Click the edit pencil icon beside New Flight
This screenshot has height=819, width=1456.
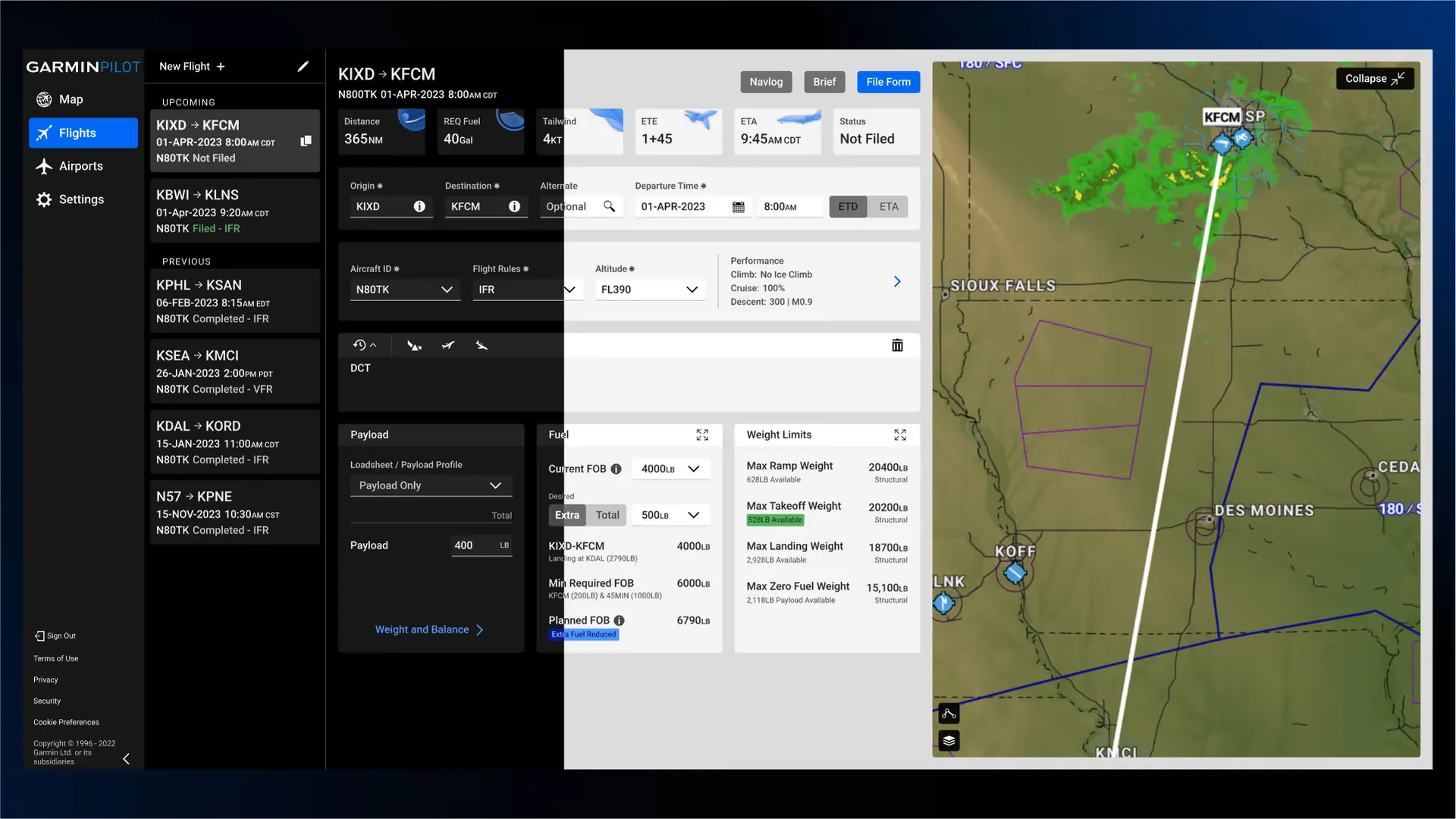pos(303,67)
